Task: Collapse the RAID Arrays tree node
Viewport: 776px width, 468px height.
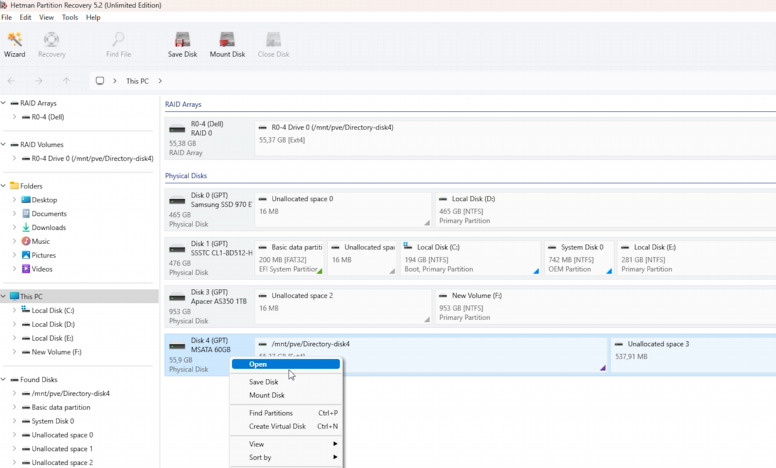Action: click(x=3, y=103)
